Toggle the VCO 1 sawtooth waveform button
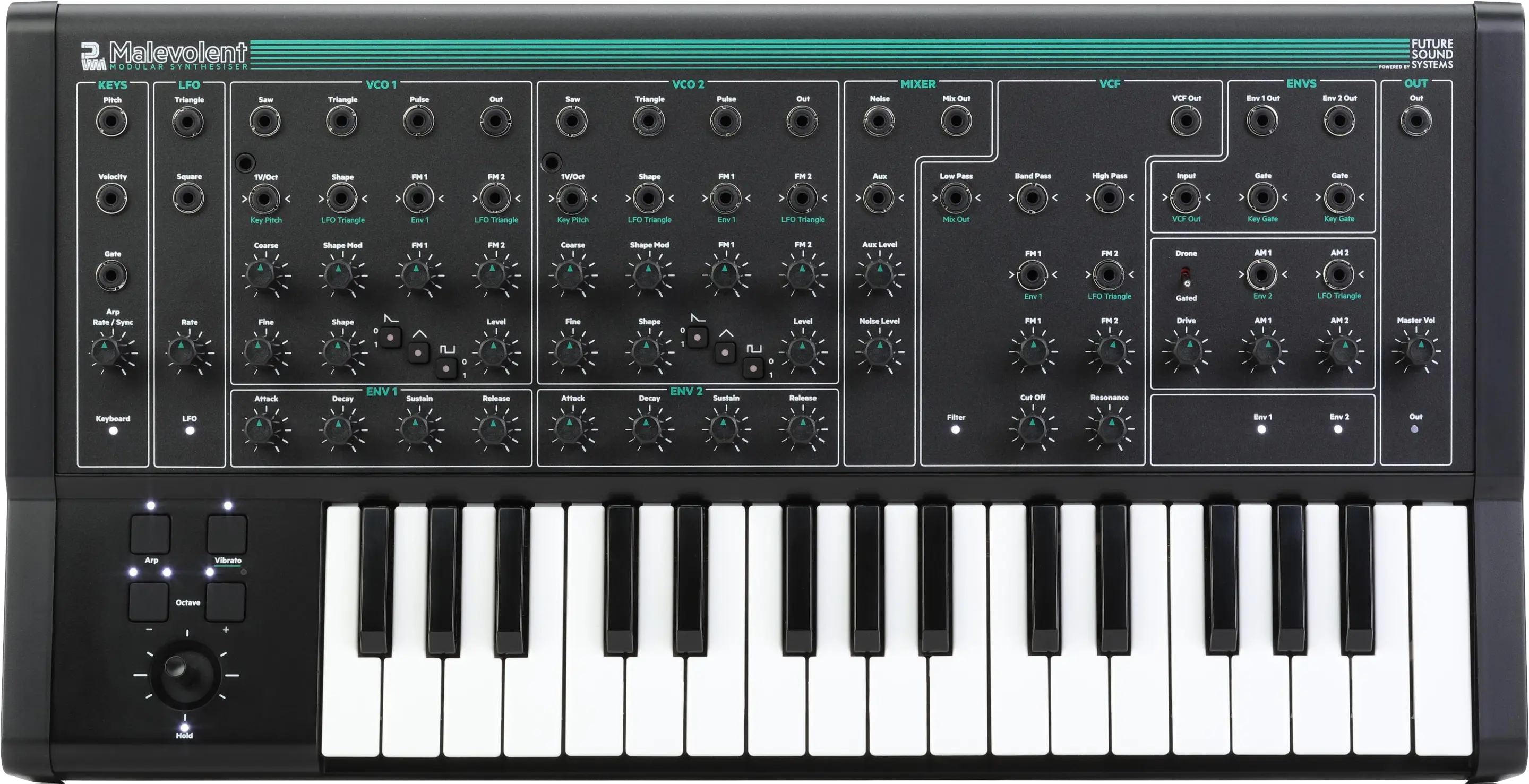Viewport: 1529px width, 784px height. (391, 337)
